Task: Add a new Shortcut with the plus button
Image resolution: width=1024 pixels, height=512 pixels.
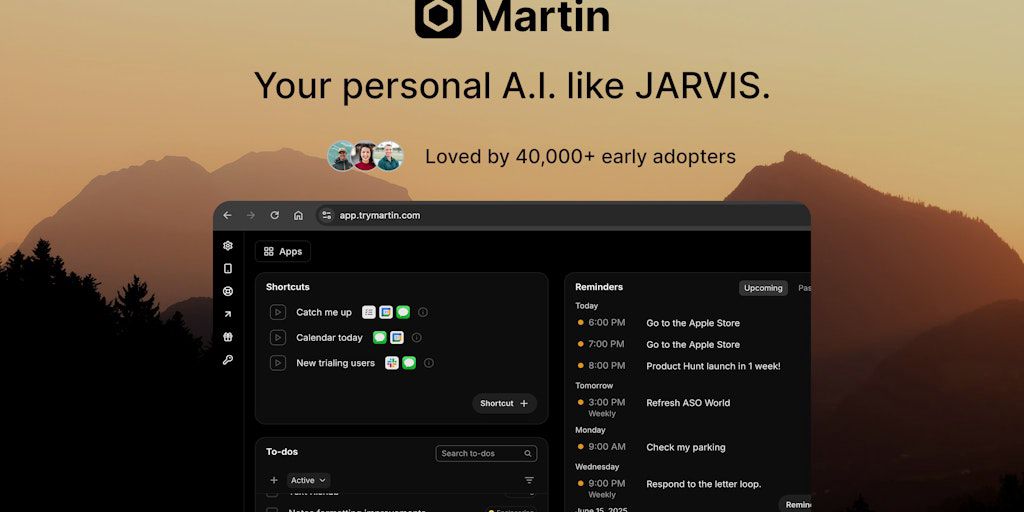Action: tap(504, 404)
